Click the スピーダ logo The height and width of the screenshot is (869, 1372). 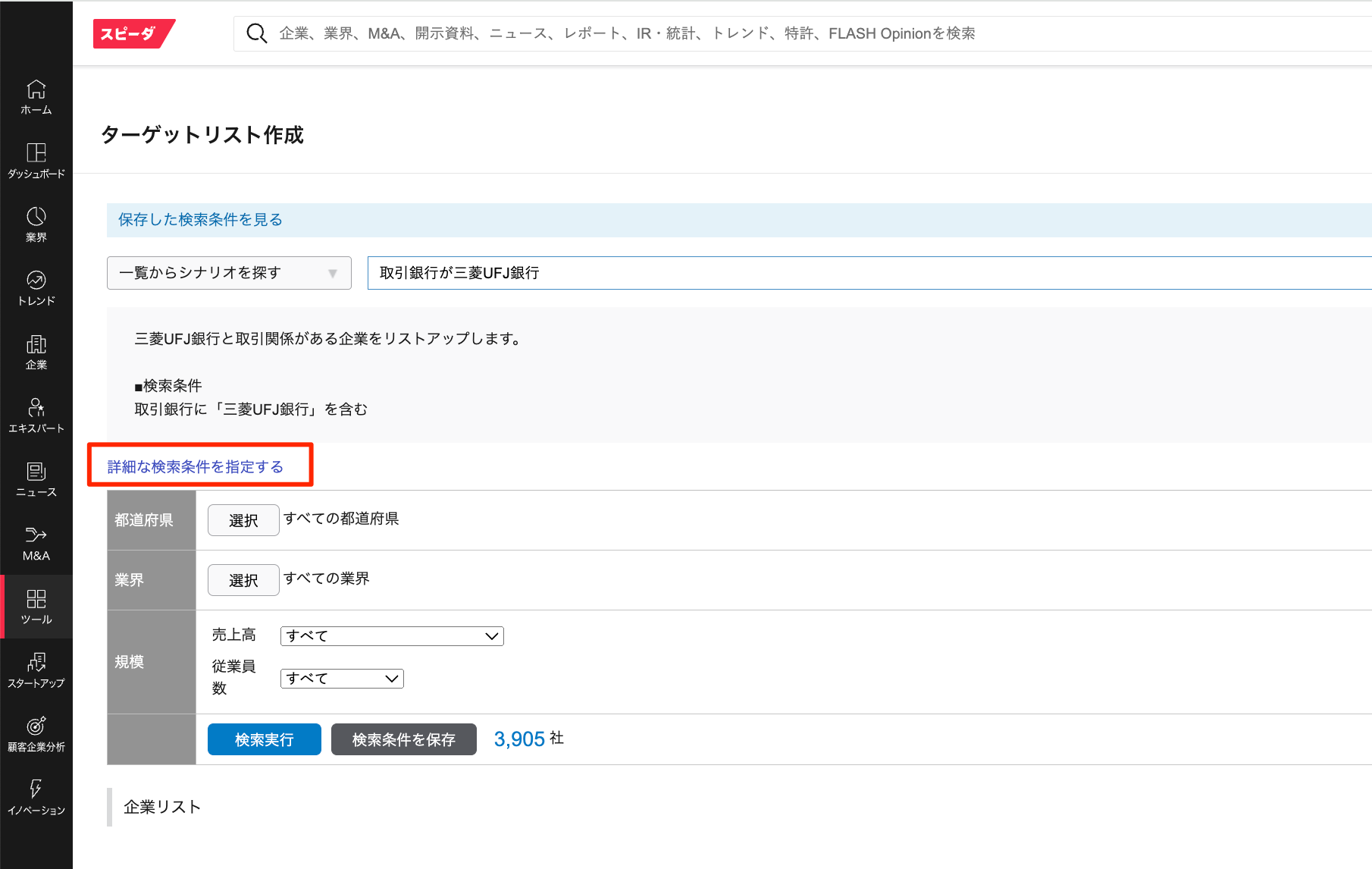tap(133, 33)
